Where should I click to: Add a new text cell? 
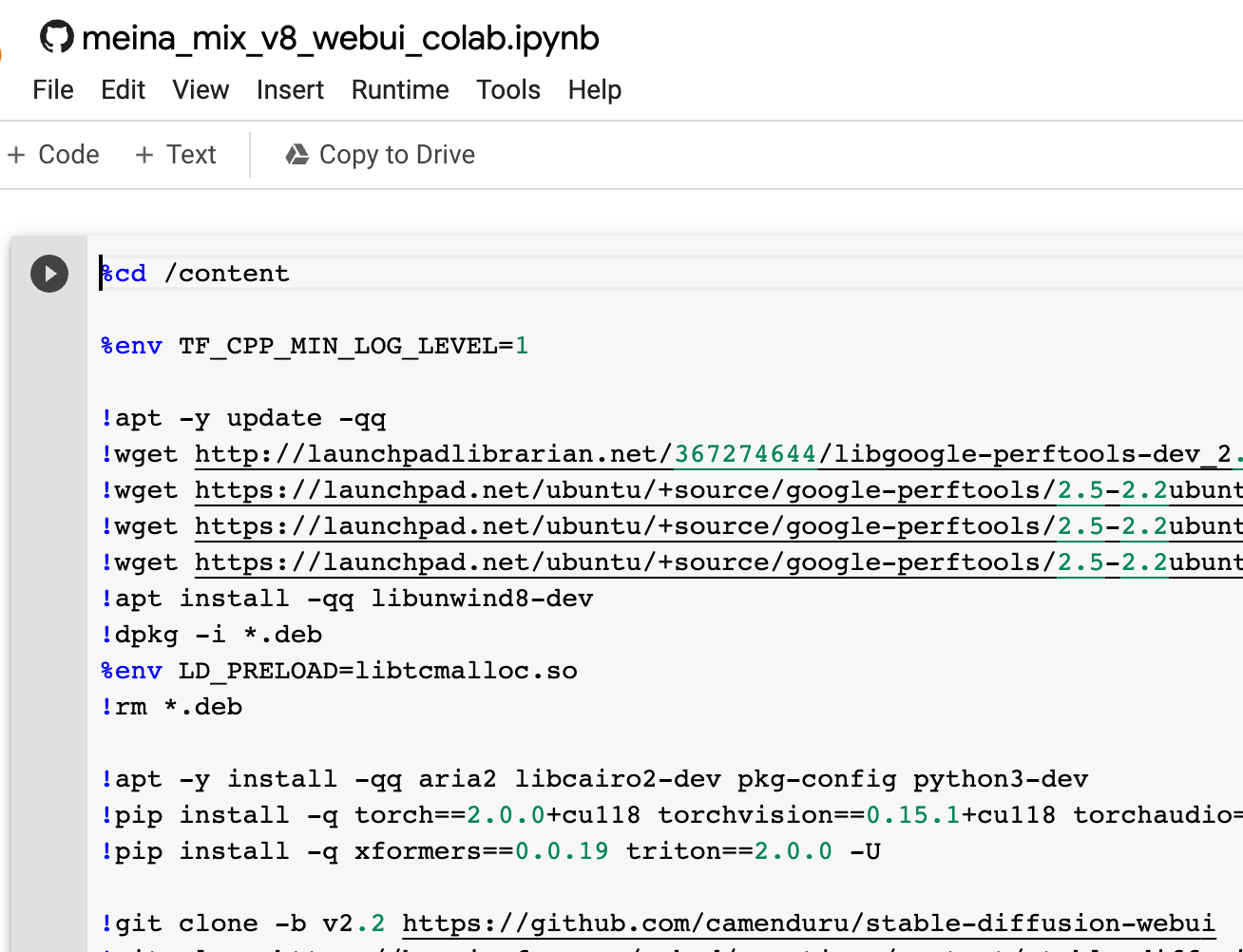pyautogui.click(x=176, y=154)
